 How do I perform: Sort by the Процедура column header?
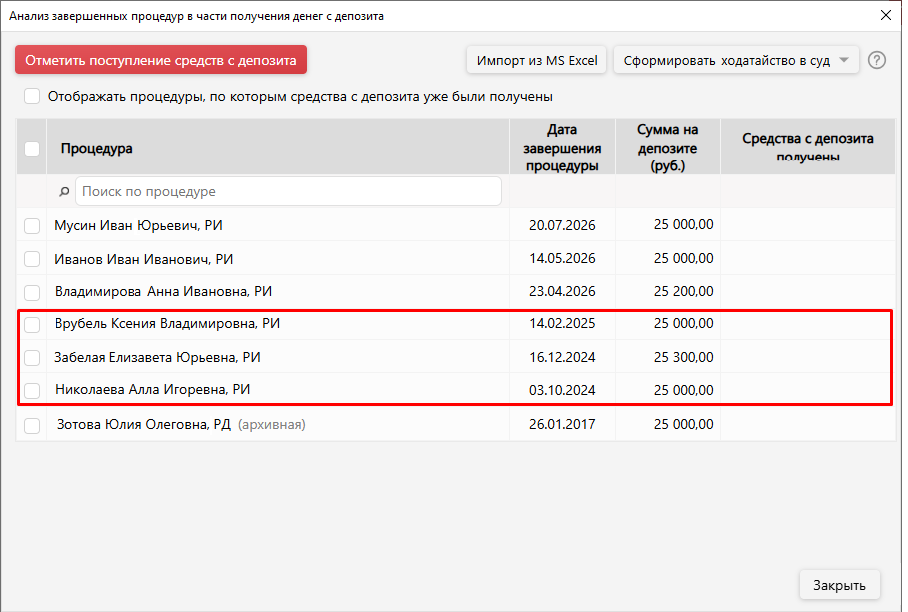click(278, 148)
